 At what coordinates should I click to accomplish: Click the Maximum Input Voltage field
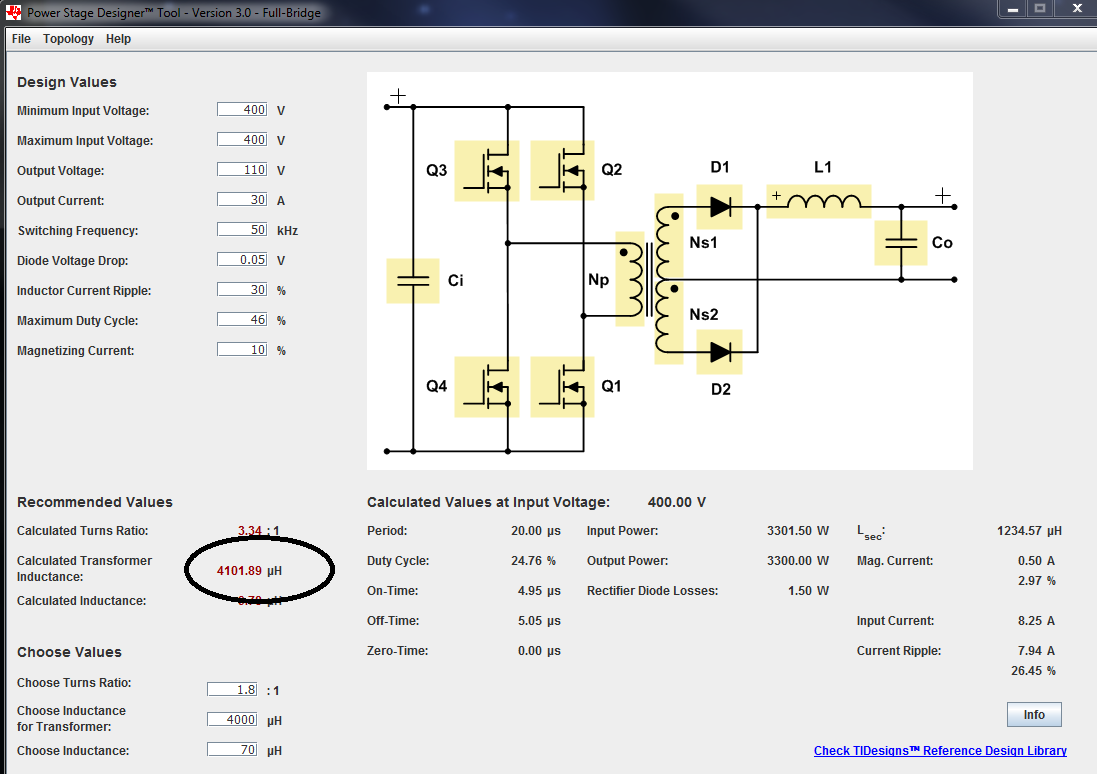(x=242, y=140)
